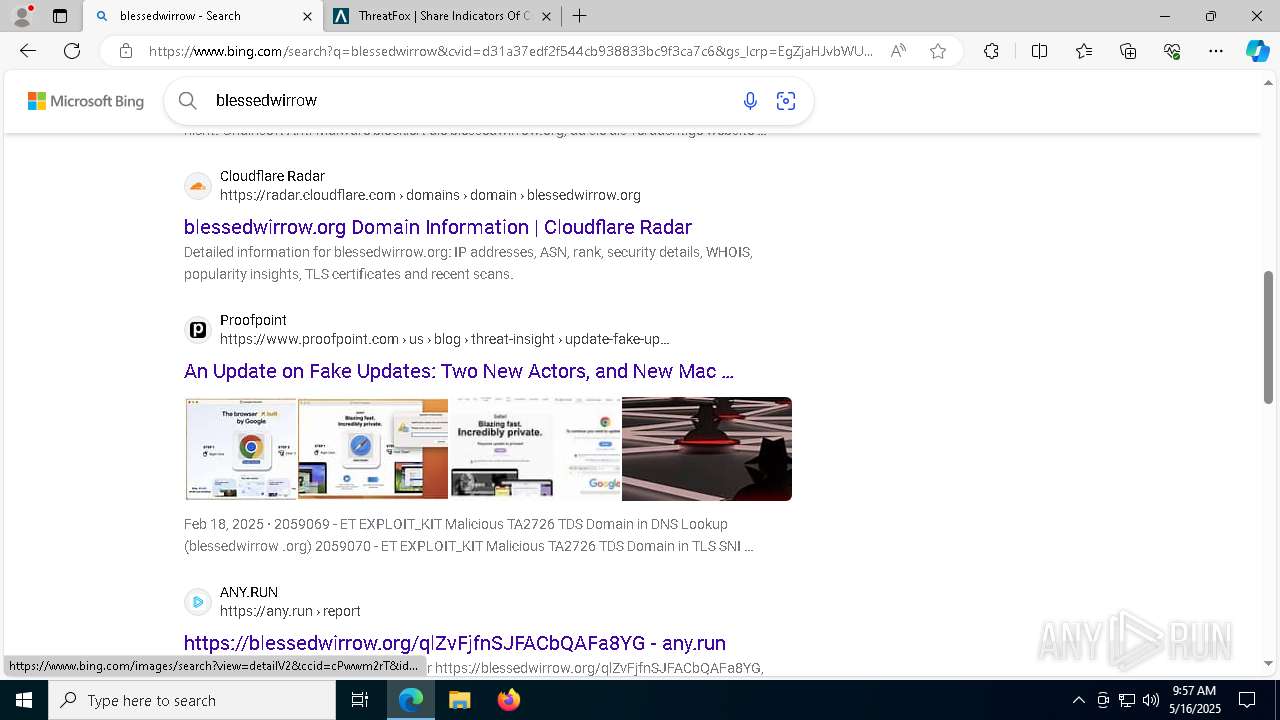Activate Read aloud icon

point(898,51)
